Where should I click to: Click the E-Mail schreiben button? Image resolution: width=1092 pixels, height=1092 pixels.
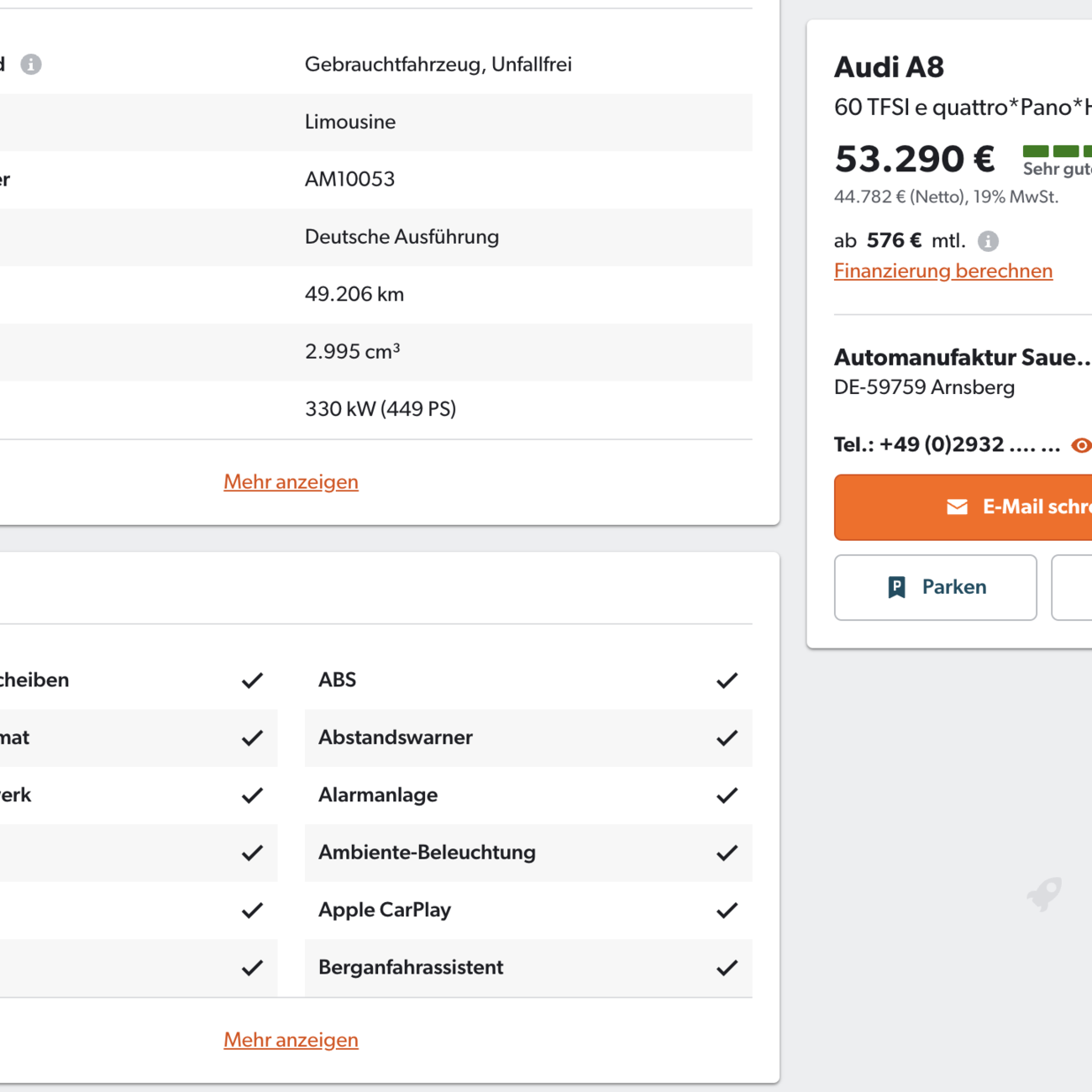click(963, 507)
